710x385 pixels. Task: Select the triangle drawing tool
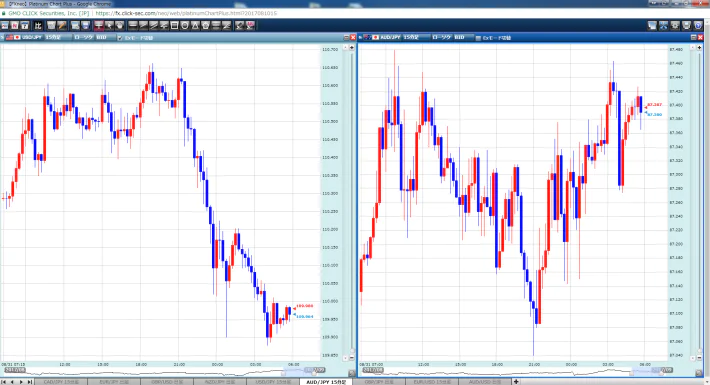195,25
